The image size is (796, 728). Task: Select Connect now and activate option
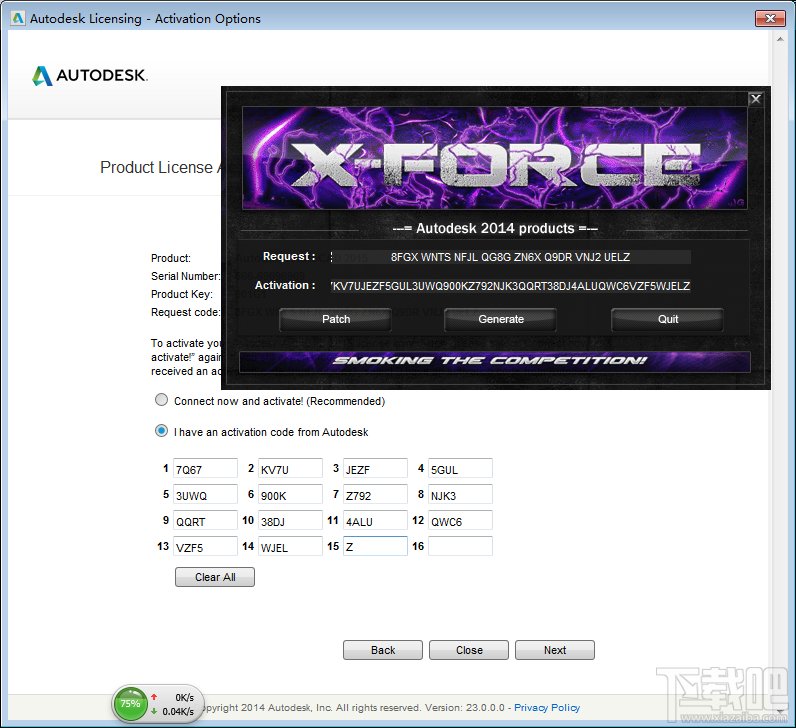(161, 400)
